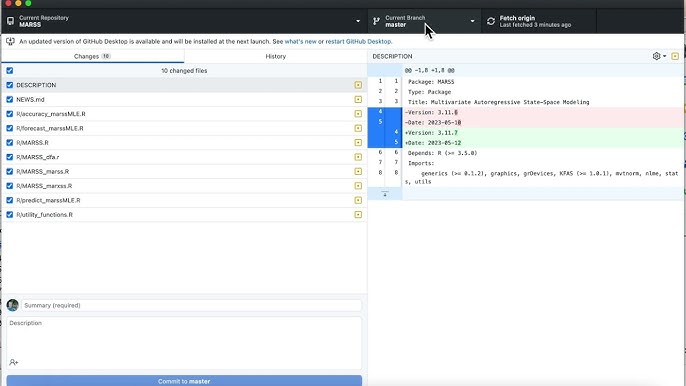The image size is (686, 386).
Task: Click the 'restart GitHub Desktop' link
Action: (358, 42)
